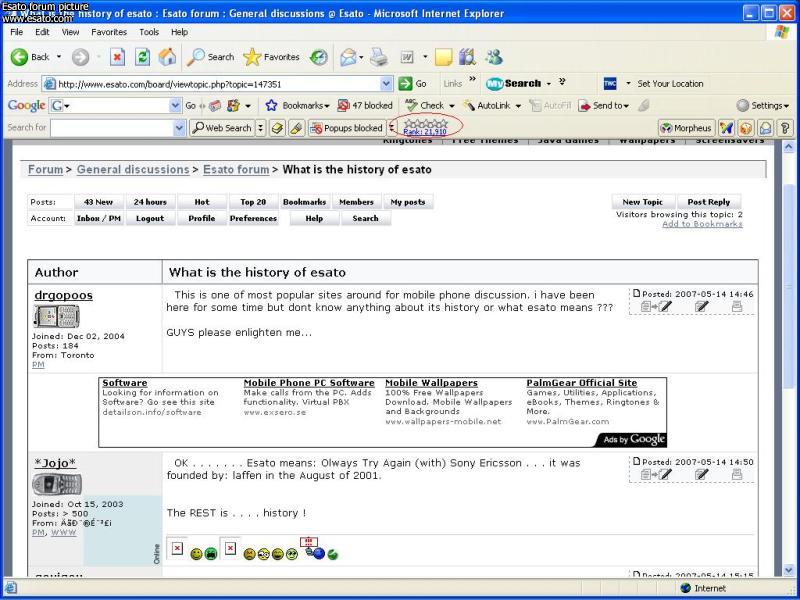Expand the AutoLink dropdown arrow
800x600 pixels.
(518, 106)
